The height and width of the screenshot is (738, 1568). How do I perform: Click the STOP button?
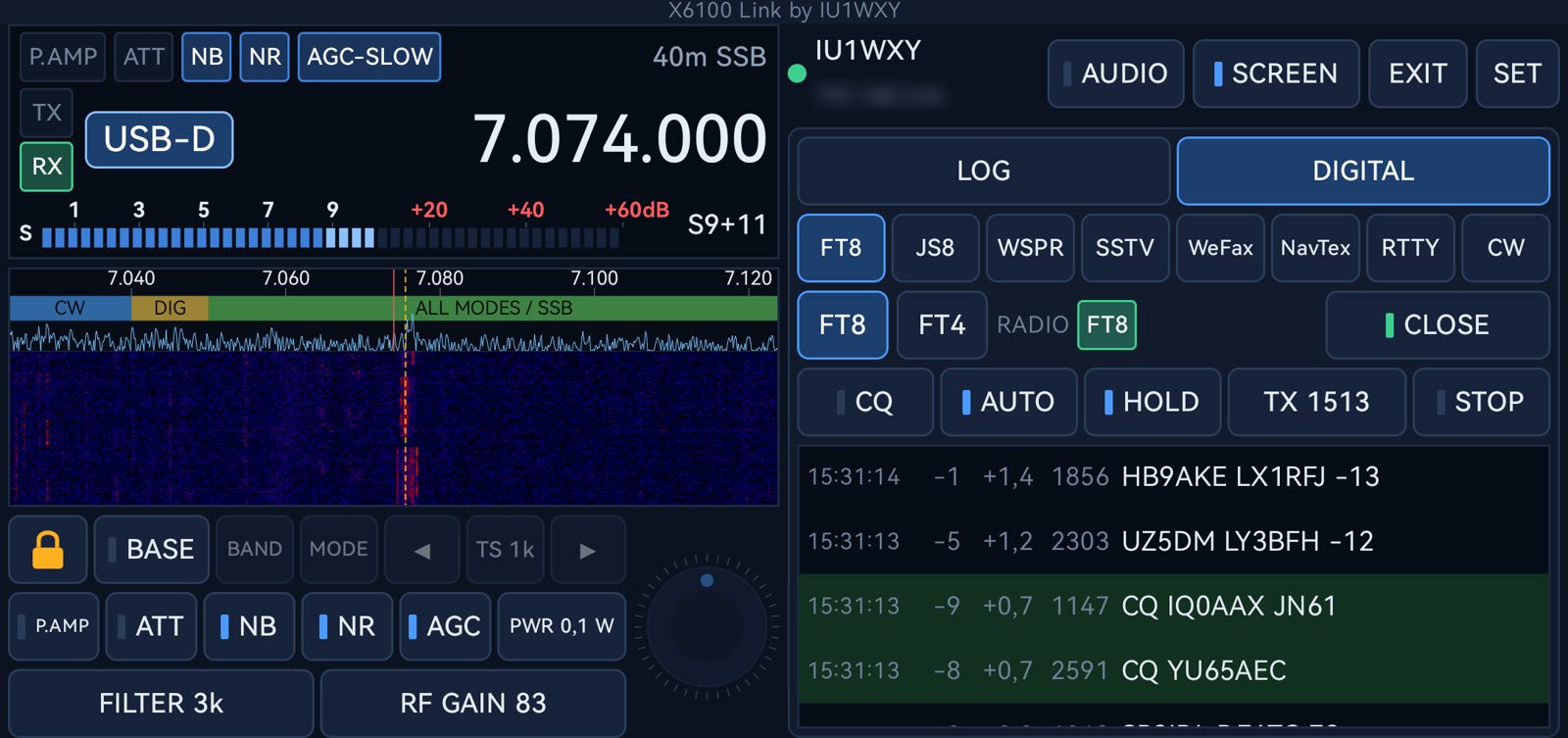click(x=1481, y=402)
